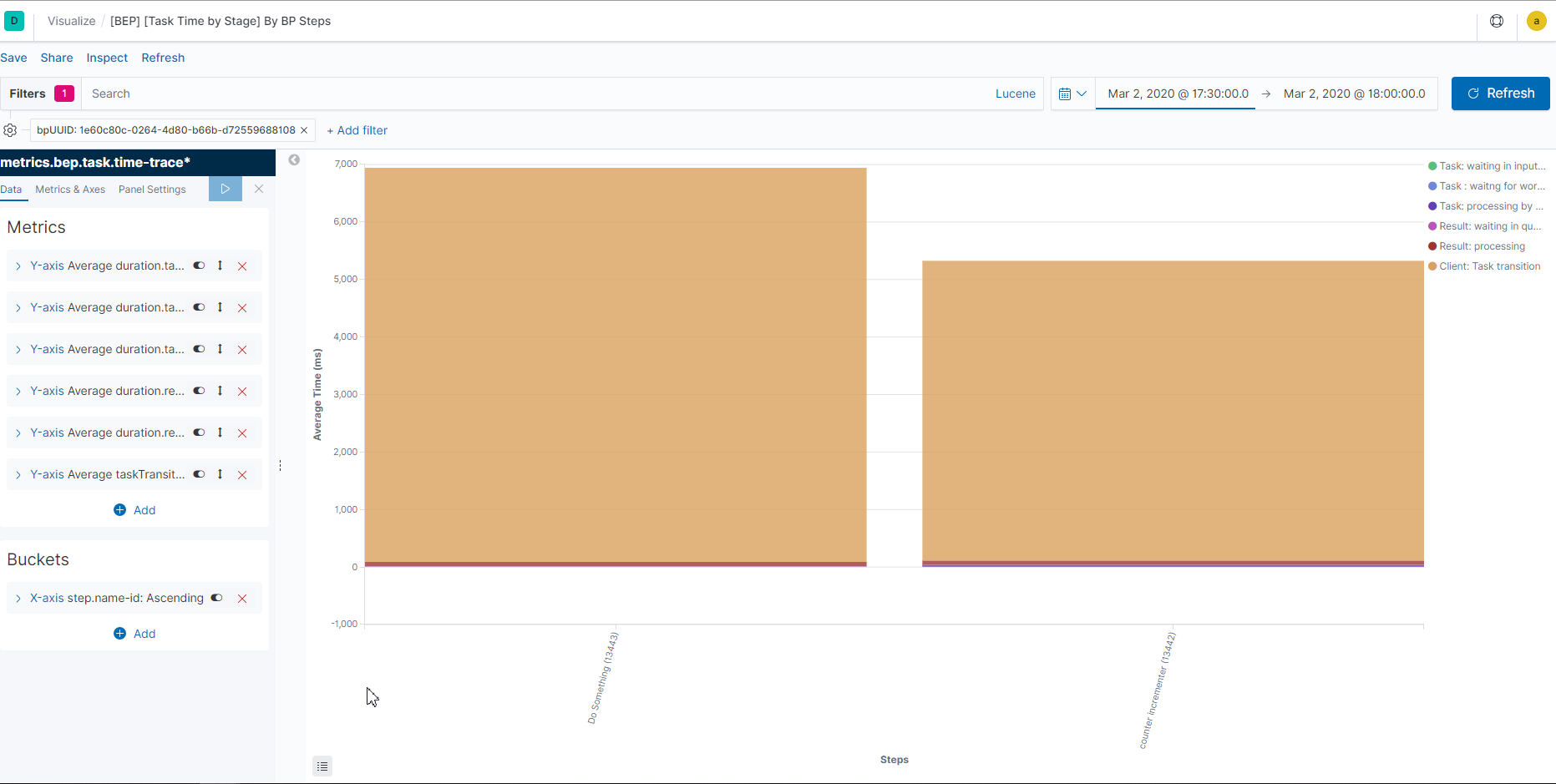Apply changes with the play button
Screen dimensions: 1556x784
226,189
